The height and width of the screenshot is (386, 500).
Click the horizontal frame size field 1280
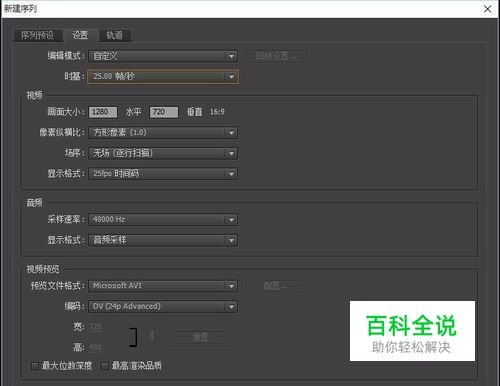(x=103, y=112)
